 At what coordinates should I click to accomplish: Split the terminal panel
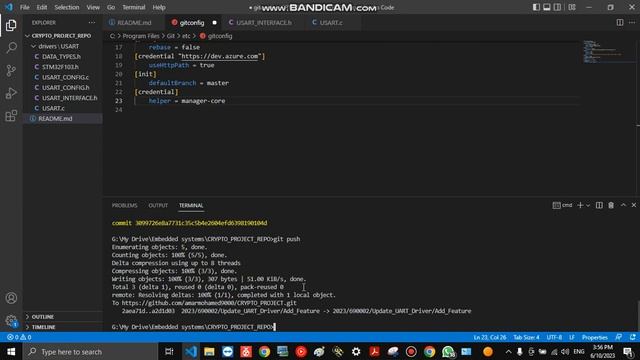pos(599,205)
